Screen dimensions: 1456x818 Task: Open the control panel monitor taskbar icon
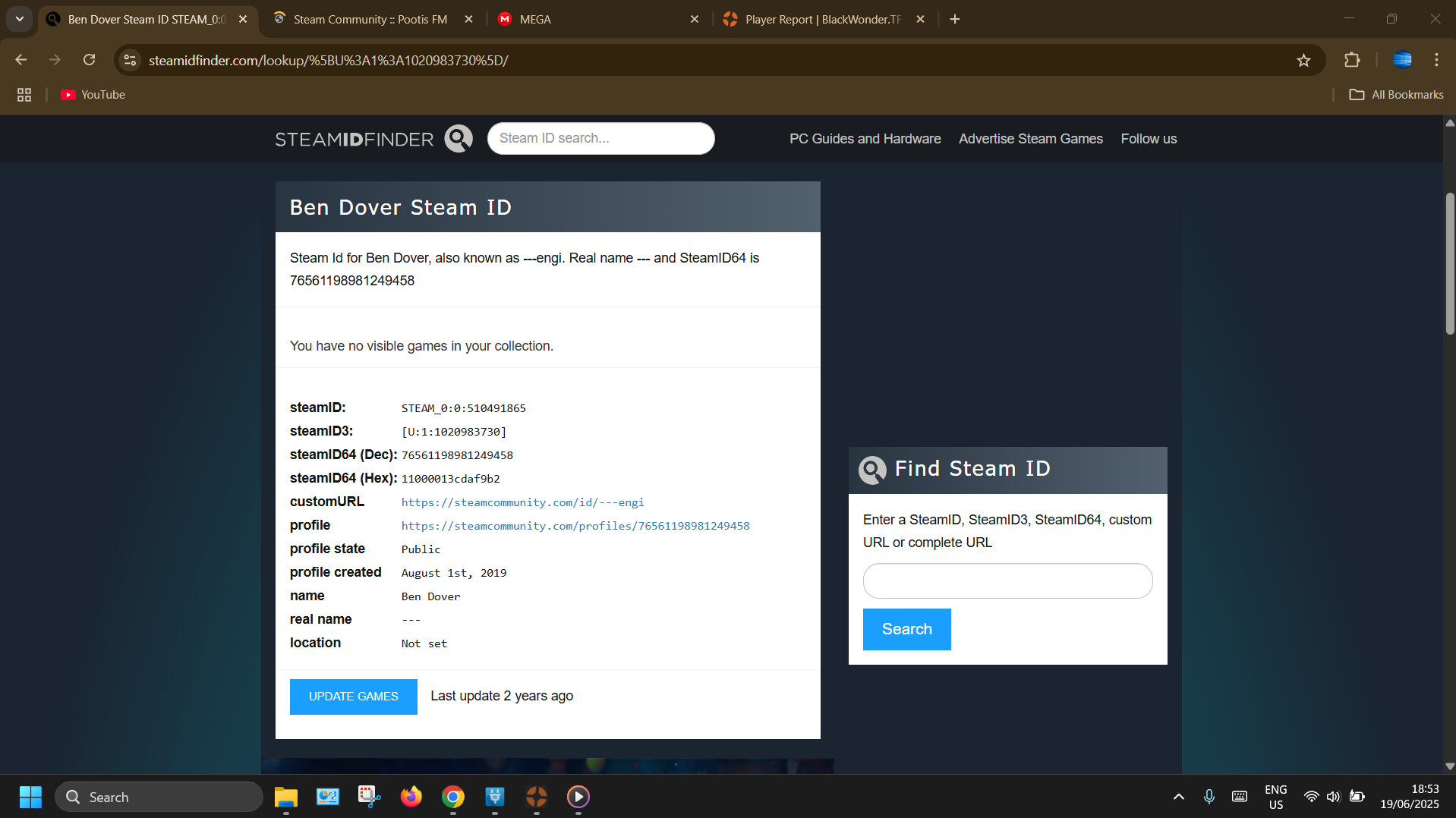[327, 797]
